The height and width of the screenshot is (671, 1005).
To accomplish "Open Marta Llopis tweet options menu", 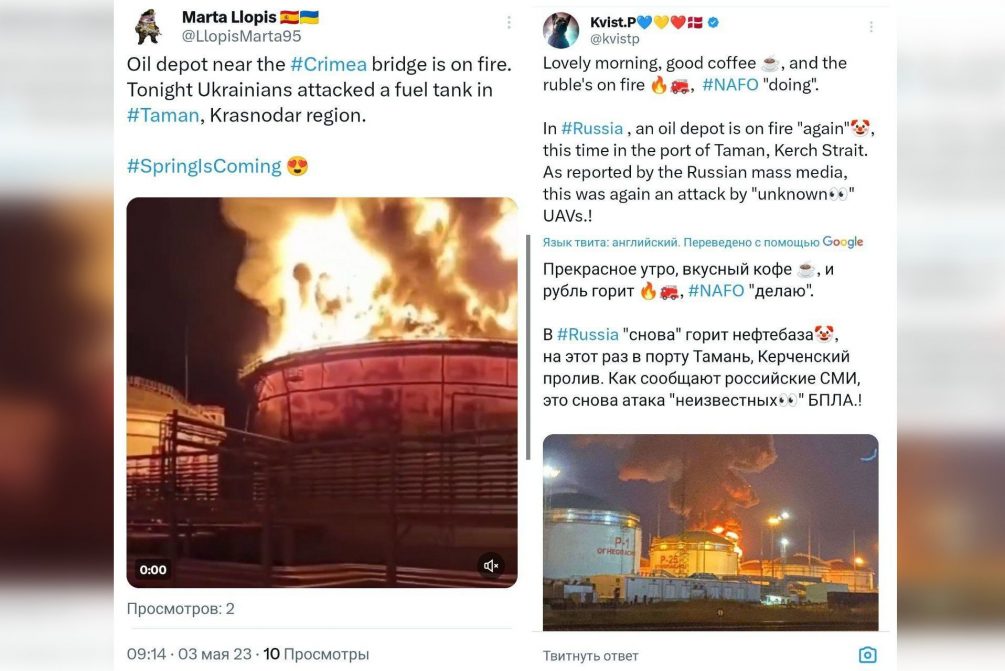I will (x=509, y=23).
